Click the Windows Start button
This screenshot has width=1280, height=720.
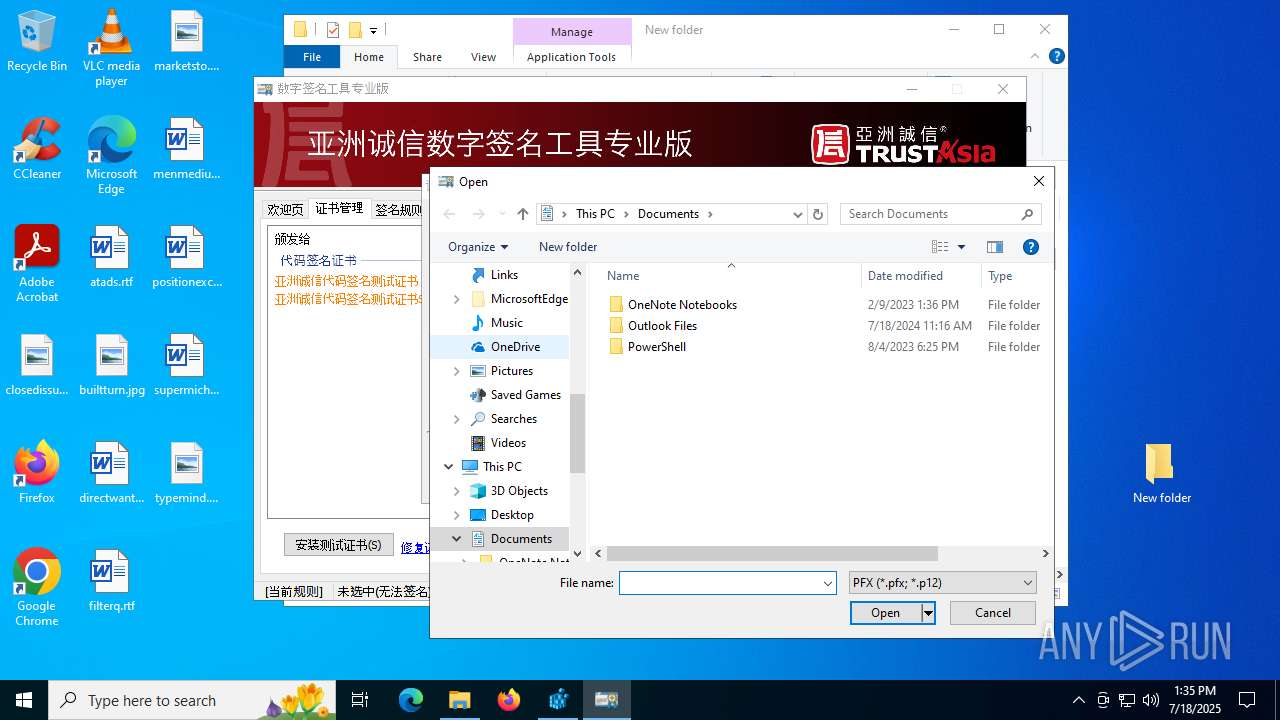click(24, 700)
